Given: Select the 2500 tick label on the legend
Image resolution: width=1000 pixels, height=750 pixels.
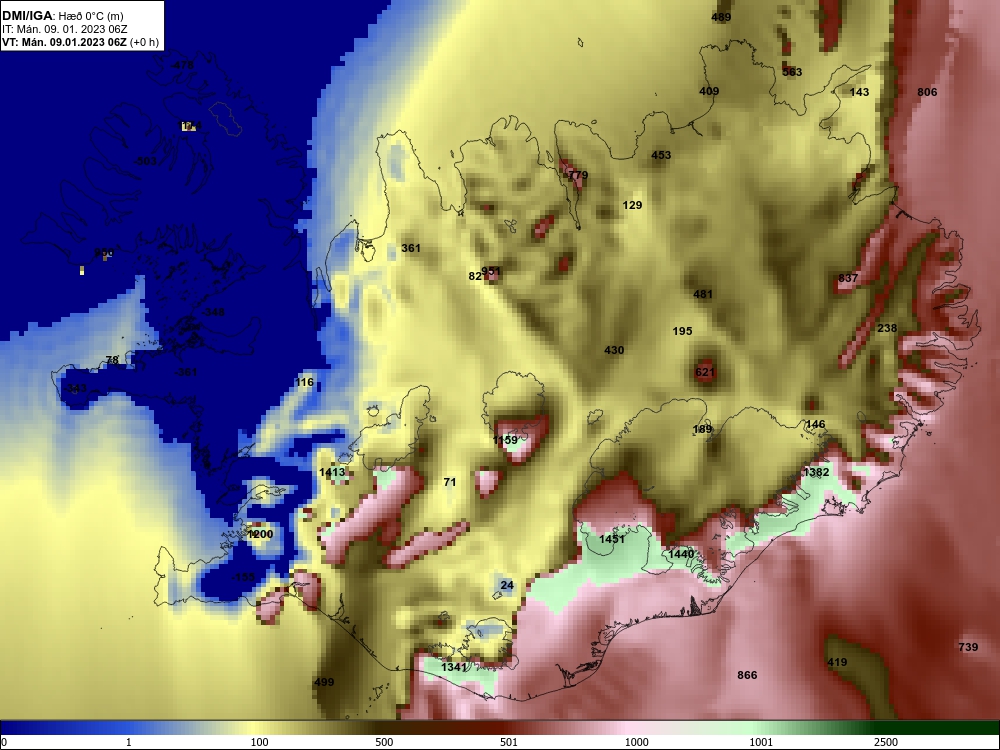Looking at the screenshot, I should click(x=886, y=742).
